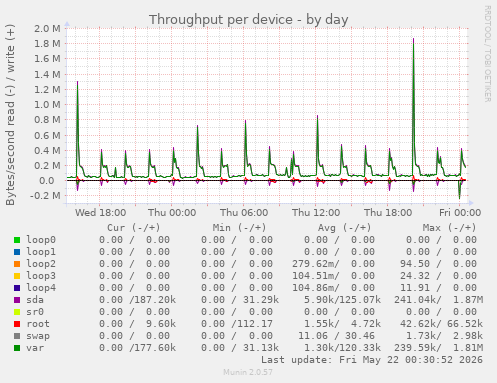Click the root min value '112.17'
The image size is (497, 383).
pos(255,324)
